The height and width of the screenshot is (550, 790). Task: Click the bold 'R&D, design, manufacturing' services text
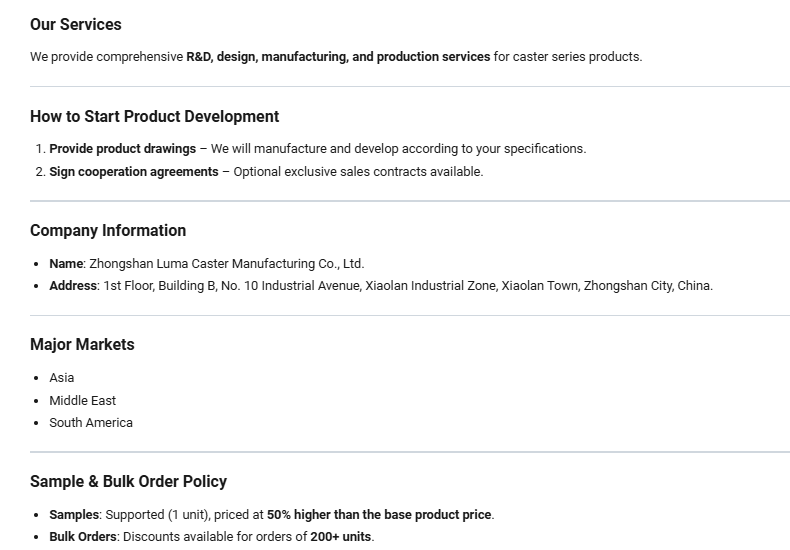click(x=268, y=56)
